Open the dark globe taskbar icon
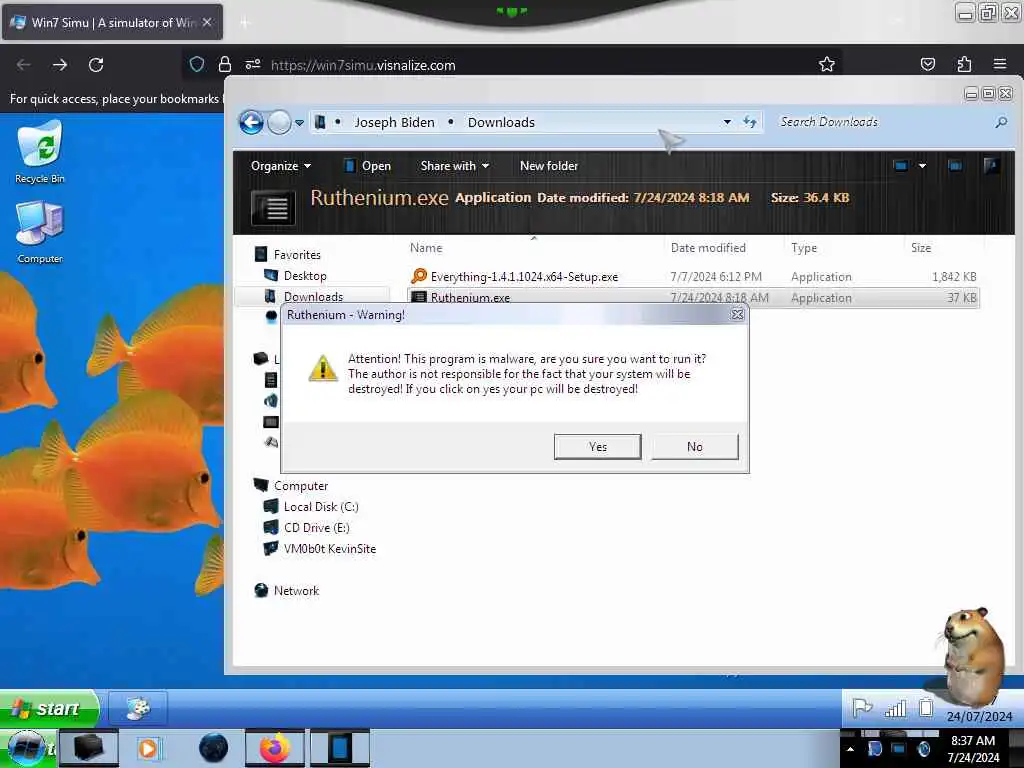 point(214,748)
